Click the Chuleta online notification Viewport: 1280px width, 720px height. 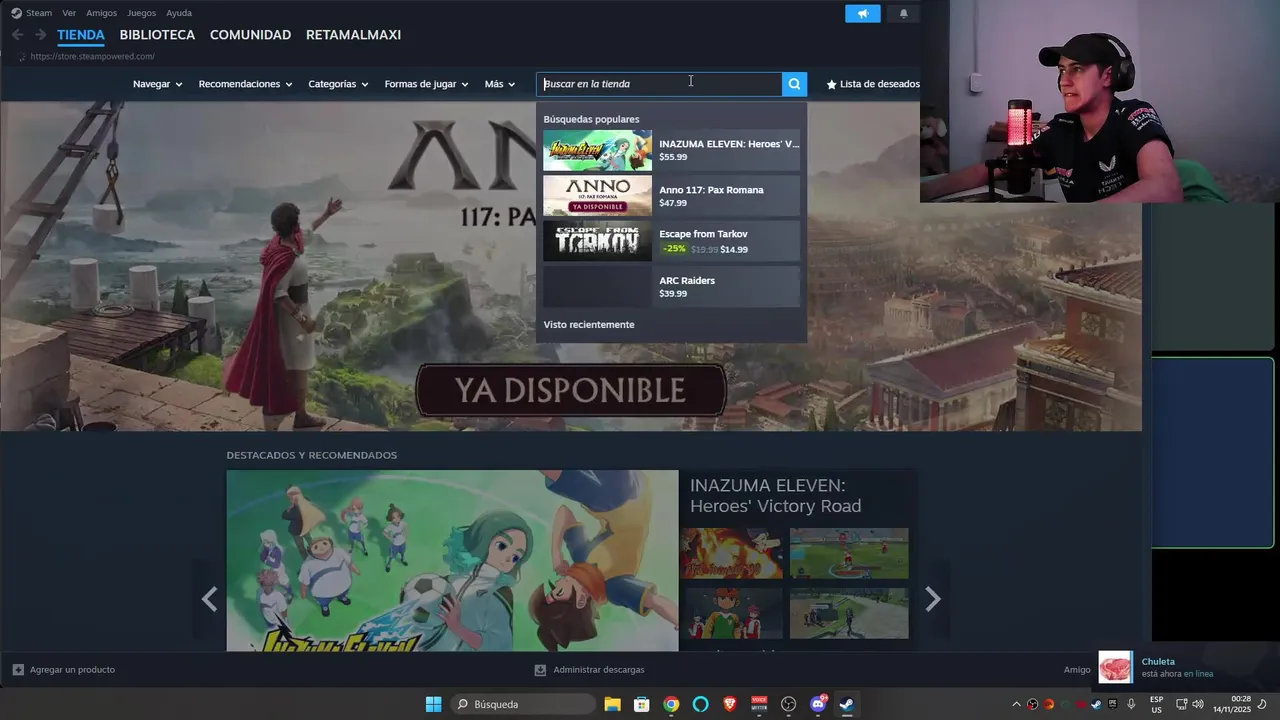pyautogui.click(x=1186, y=667)
